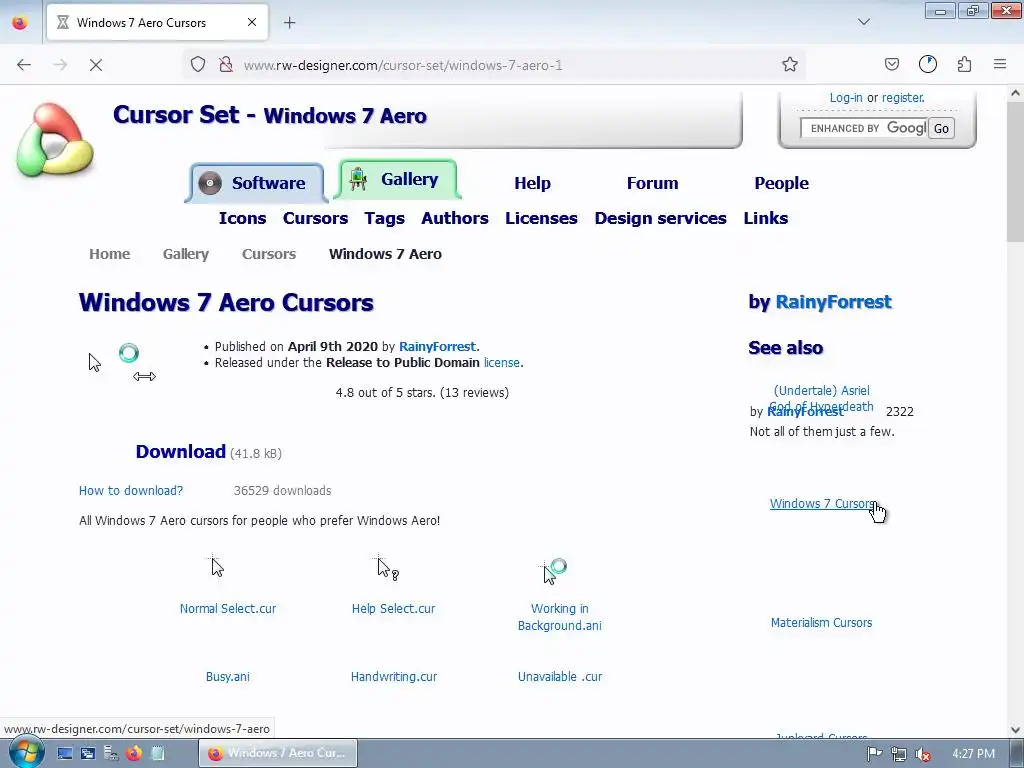Click the Log-in link

point(846,98)
